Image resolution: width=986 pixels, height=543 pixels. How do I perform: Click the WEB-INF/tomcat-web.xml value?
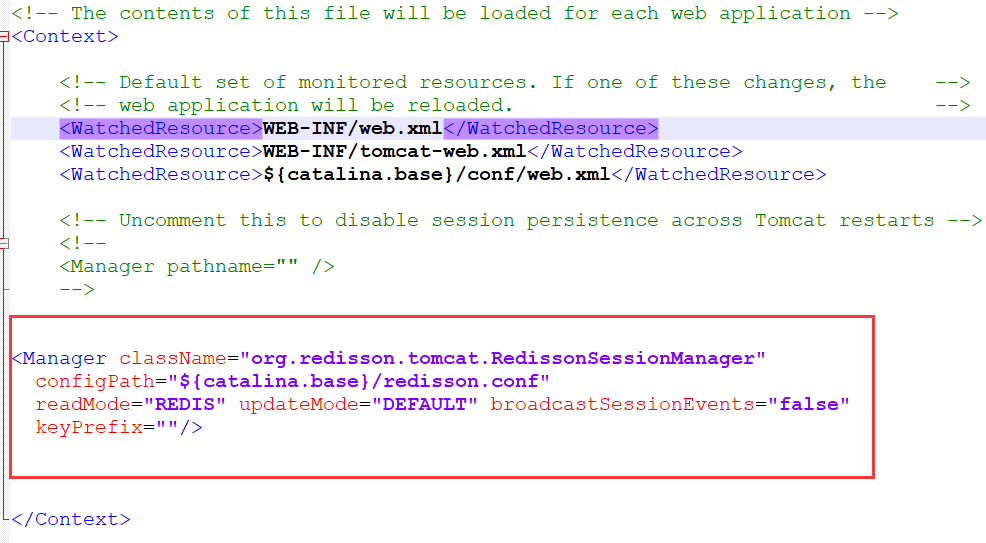pyautogui.click(x=394, y=151)
